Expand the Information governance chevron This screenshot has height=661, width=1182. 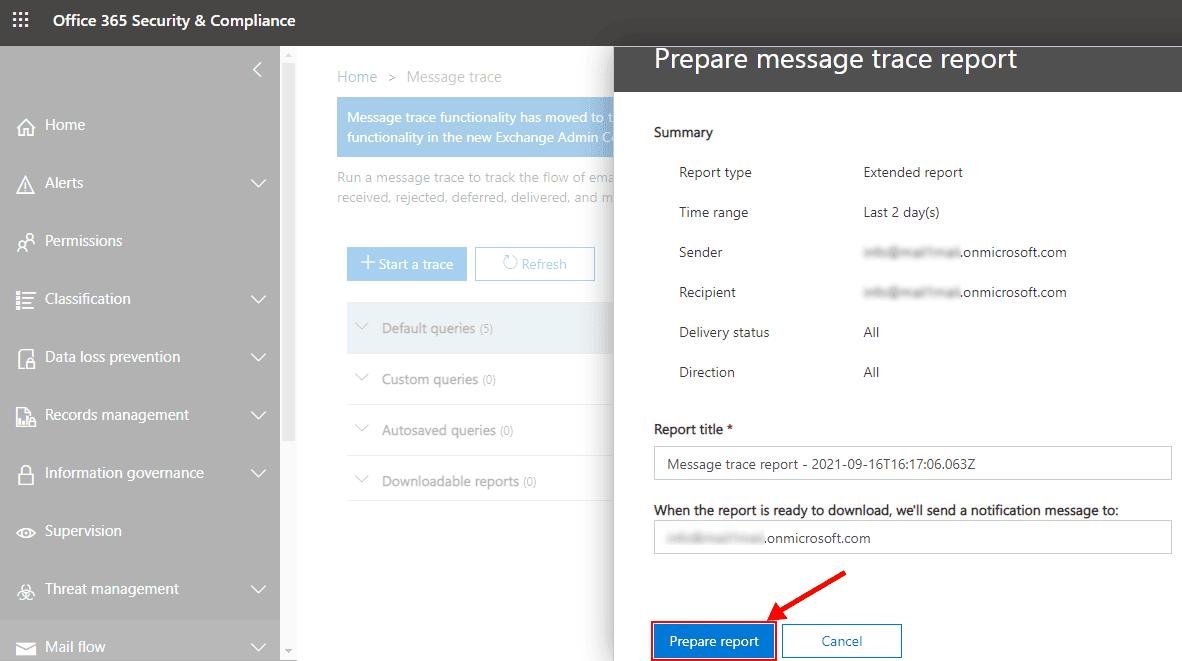coord(258,473)
